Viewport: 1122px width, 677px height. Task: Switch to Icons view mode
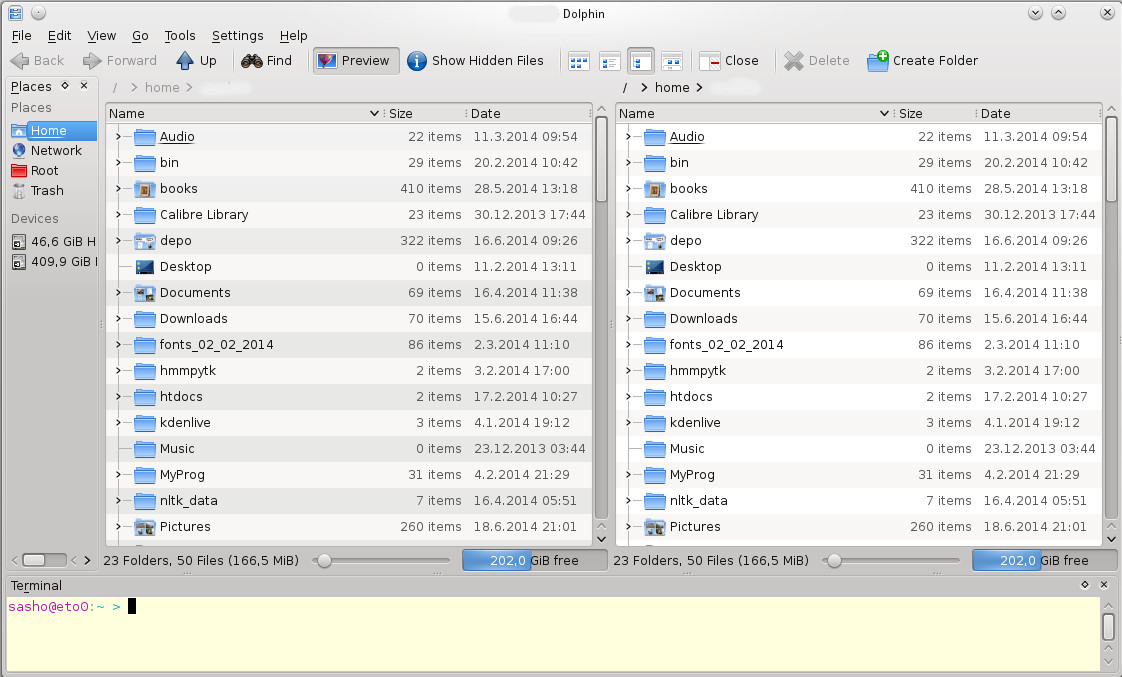(578, 62)
